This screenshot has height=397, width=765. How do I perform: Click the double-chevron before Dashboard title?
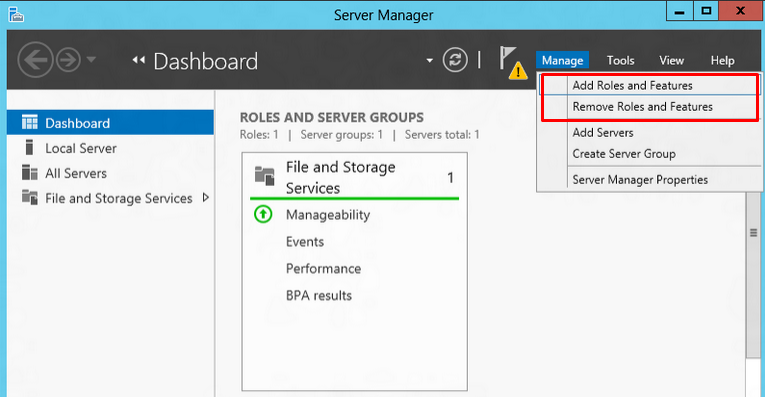139,60
